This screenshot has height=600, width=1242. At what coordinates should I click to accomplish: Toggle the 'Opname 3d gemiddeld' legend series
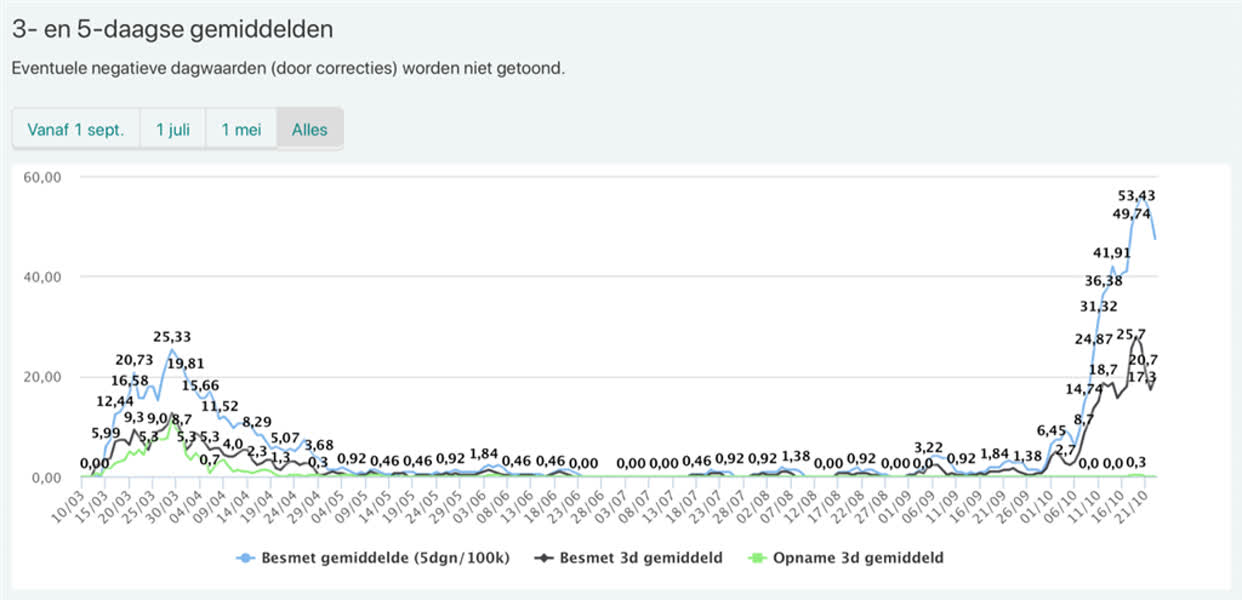[x=858, y=558]
